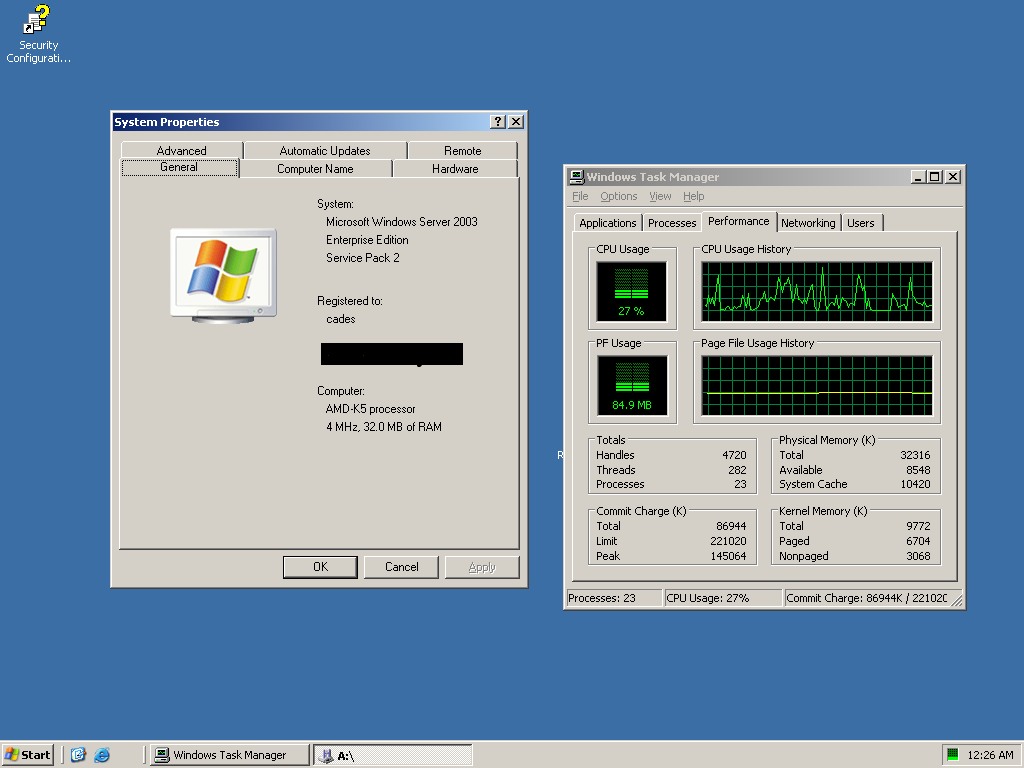Open the Remote tab
This screenshot has width=1024, height=768.
pos(462,150)
